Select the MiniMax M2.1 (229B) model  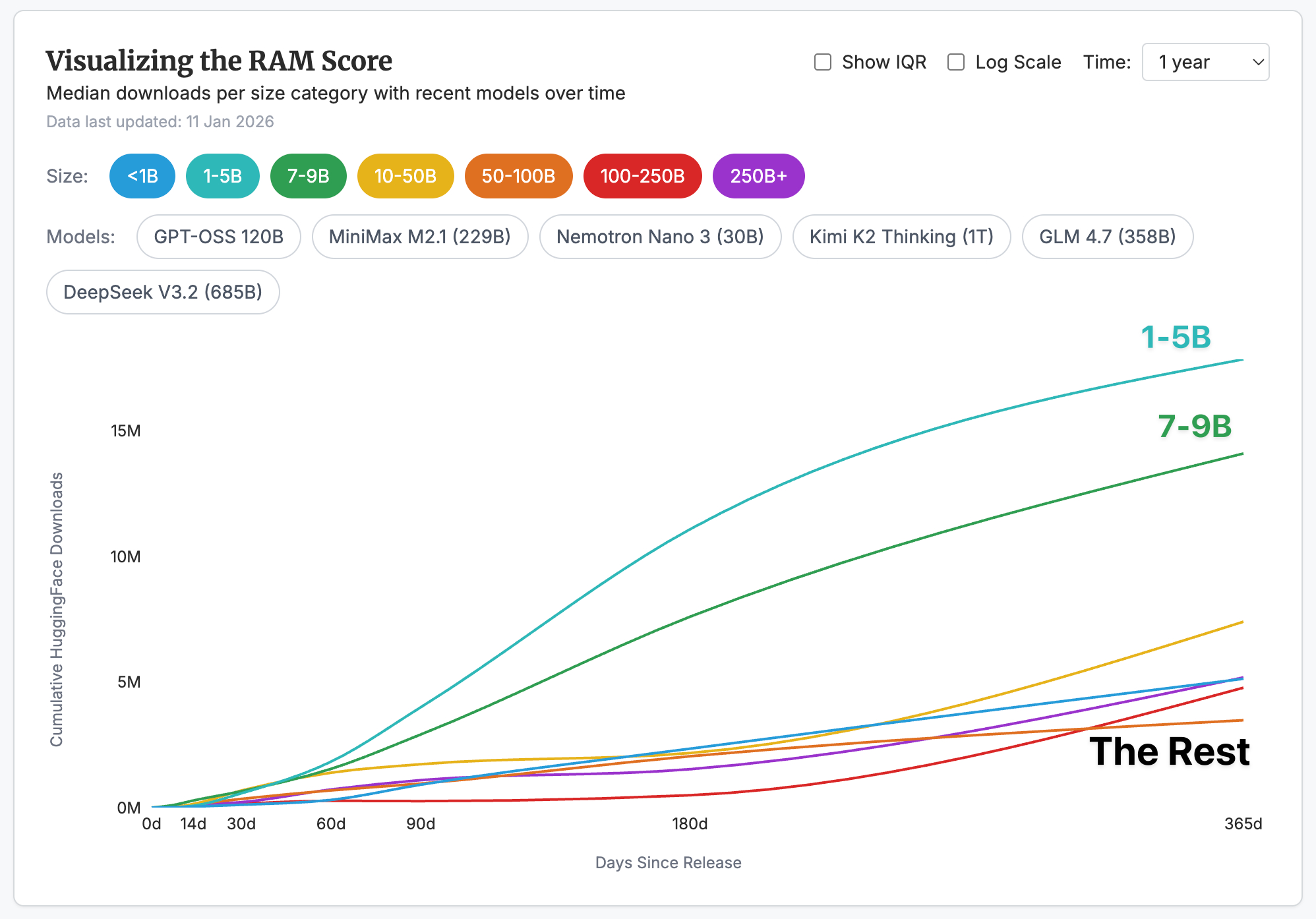tap(419, 237)
